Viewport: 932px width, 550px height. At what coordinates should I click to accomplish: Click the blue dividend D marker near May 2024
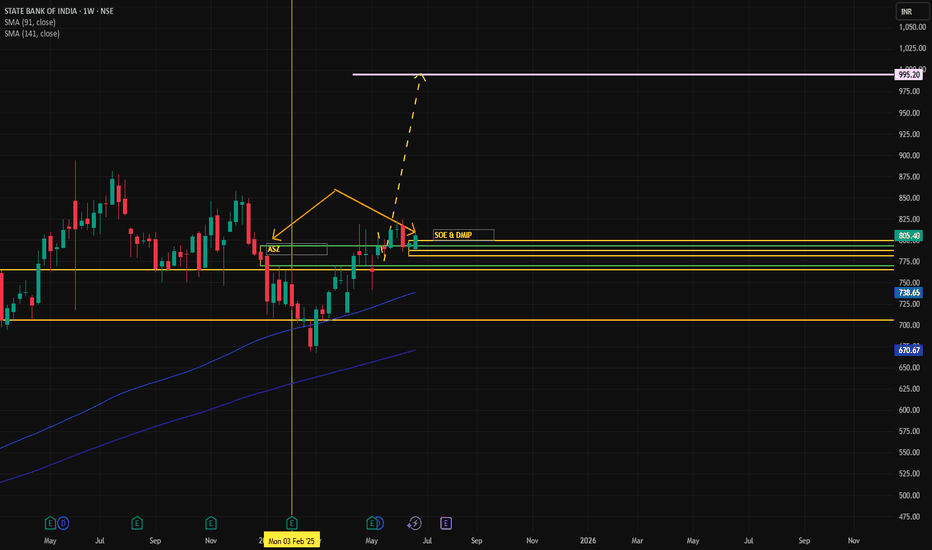[x=63, y=523]
